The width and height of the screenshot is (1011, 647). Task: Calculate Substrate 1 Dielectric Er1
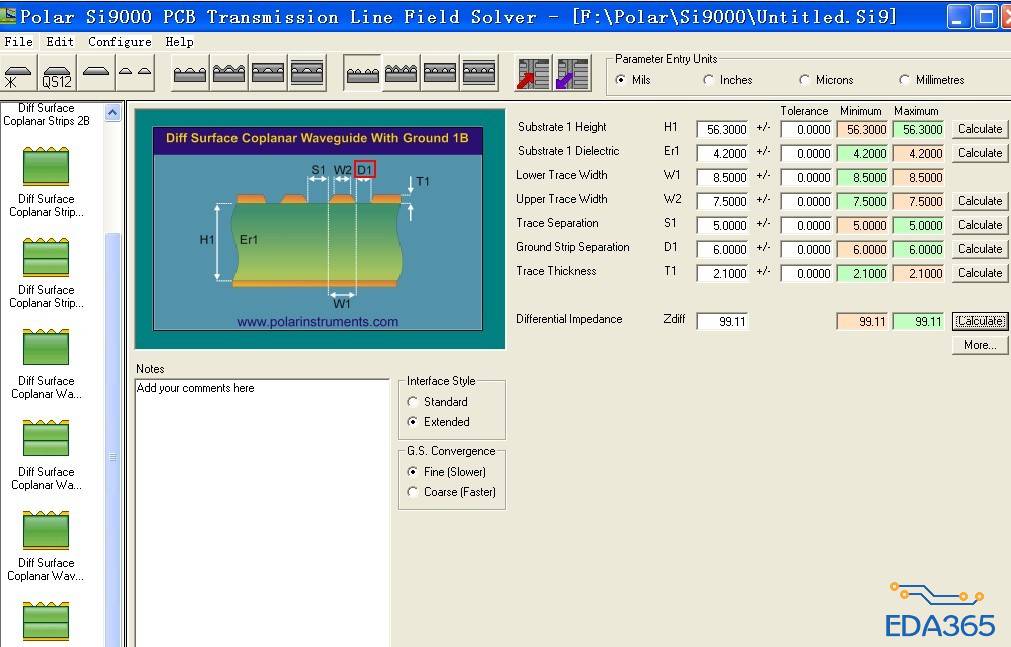980,153
